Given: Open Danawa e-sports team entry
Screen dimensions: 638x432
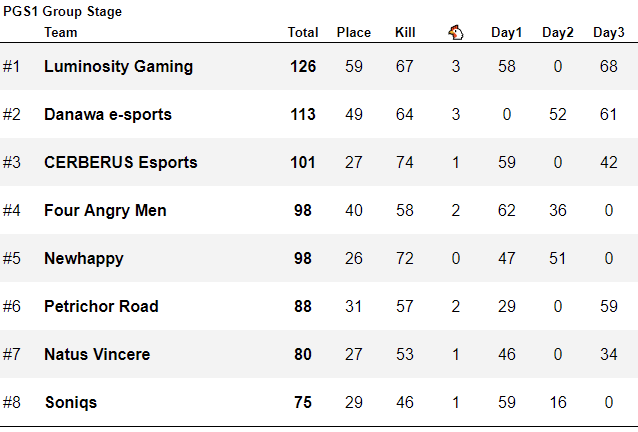Looking at the screenshot, I should pyautogui.click(x=108, y=115).
